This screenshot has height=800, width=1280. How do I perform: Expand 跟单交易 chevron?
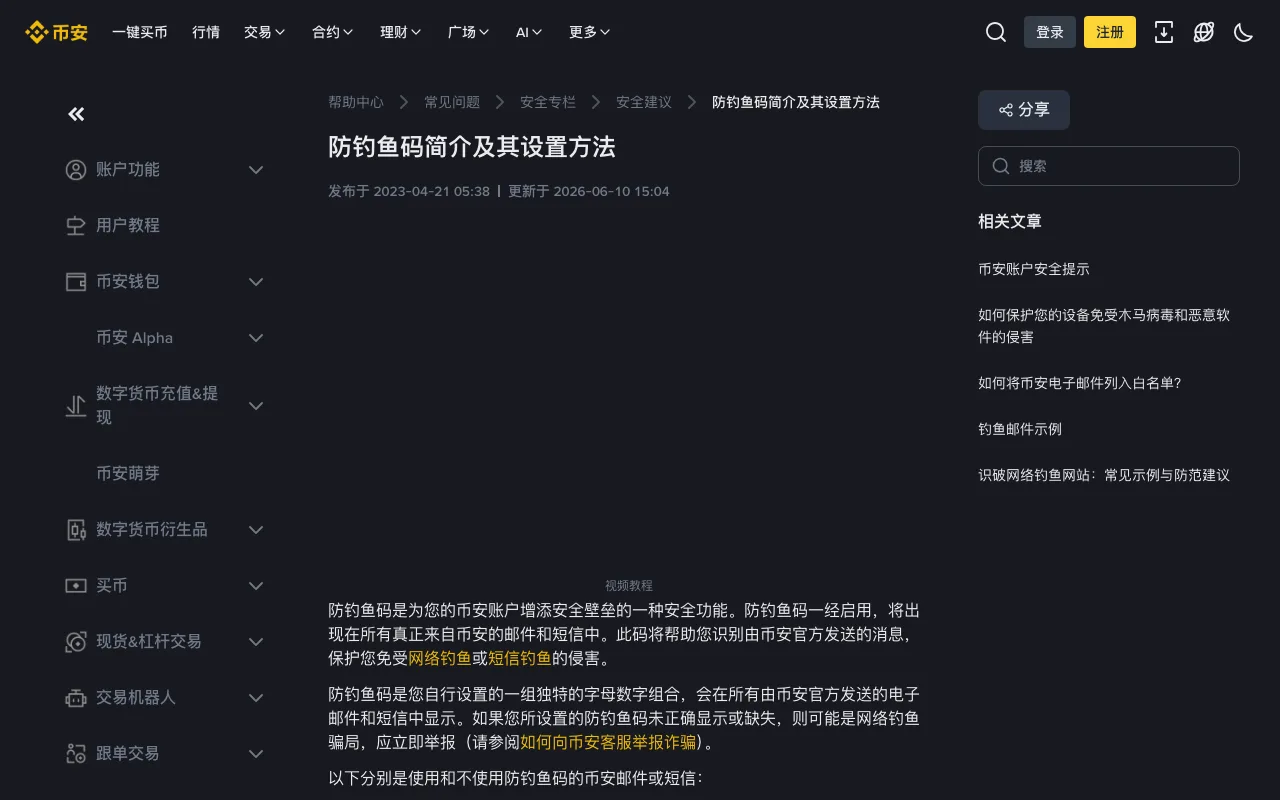coord(256,754)
